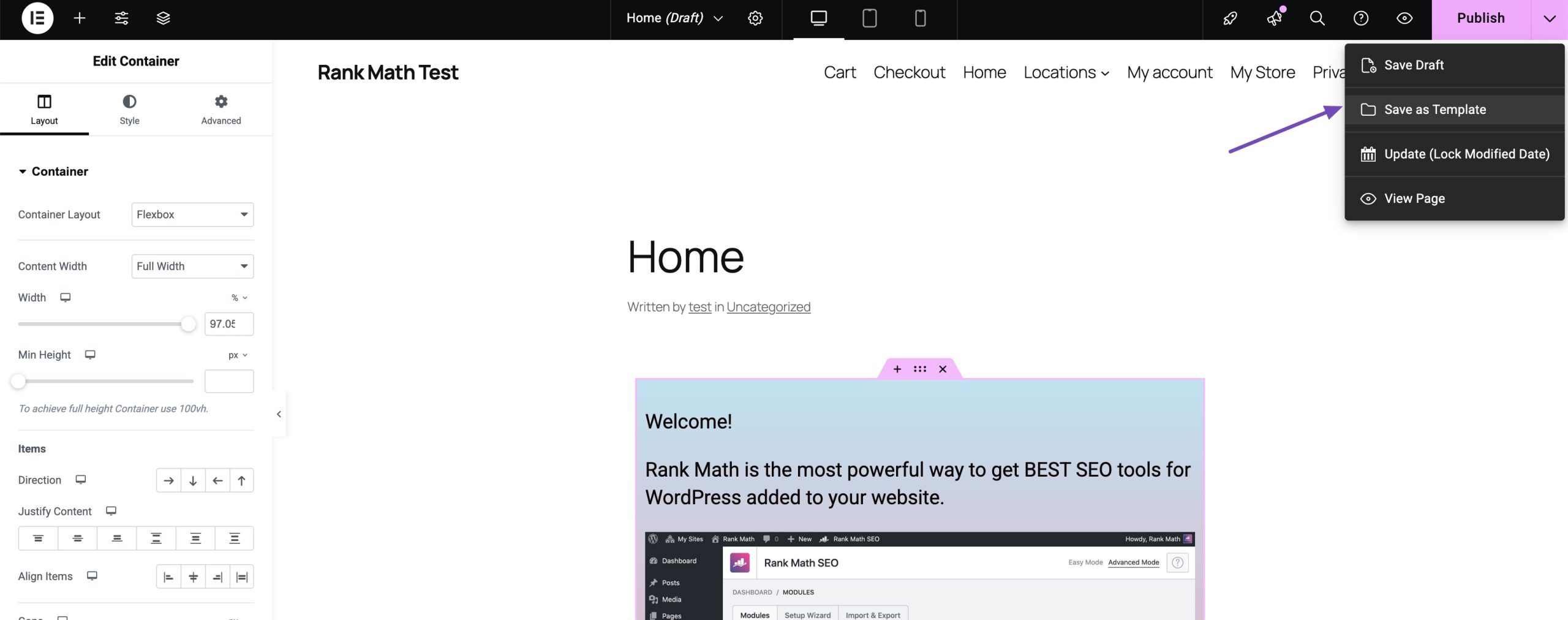Screen dimensions: 1568x620
Task: Switch to the Style tab
Action: (129, 110)
